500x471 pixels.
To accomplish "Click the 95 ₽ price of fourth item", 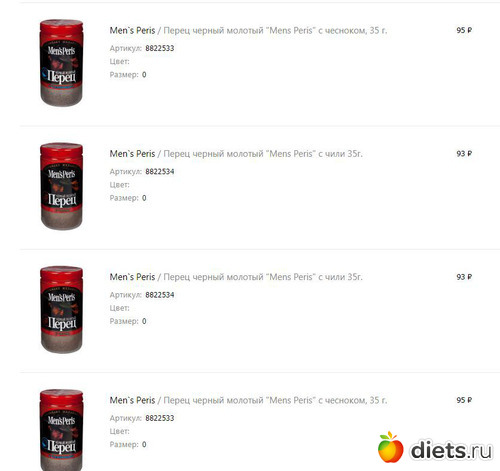I will point(464,400).
